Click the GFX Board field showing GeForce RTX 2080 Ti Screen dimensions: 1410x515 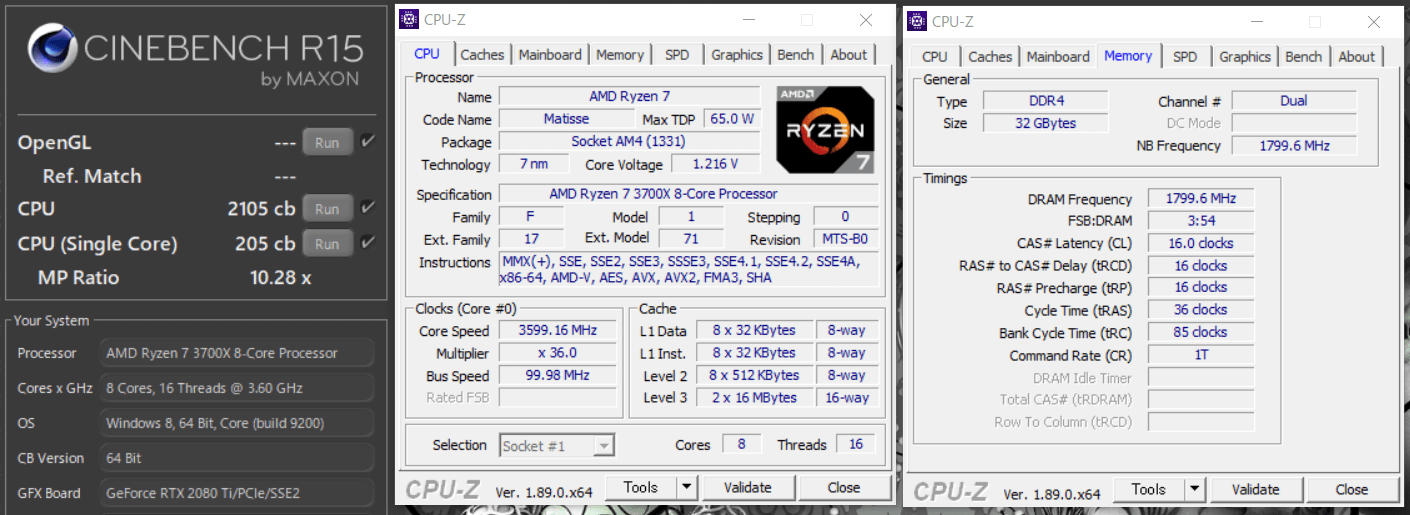click(x=237, y=493)
